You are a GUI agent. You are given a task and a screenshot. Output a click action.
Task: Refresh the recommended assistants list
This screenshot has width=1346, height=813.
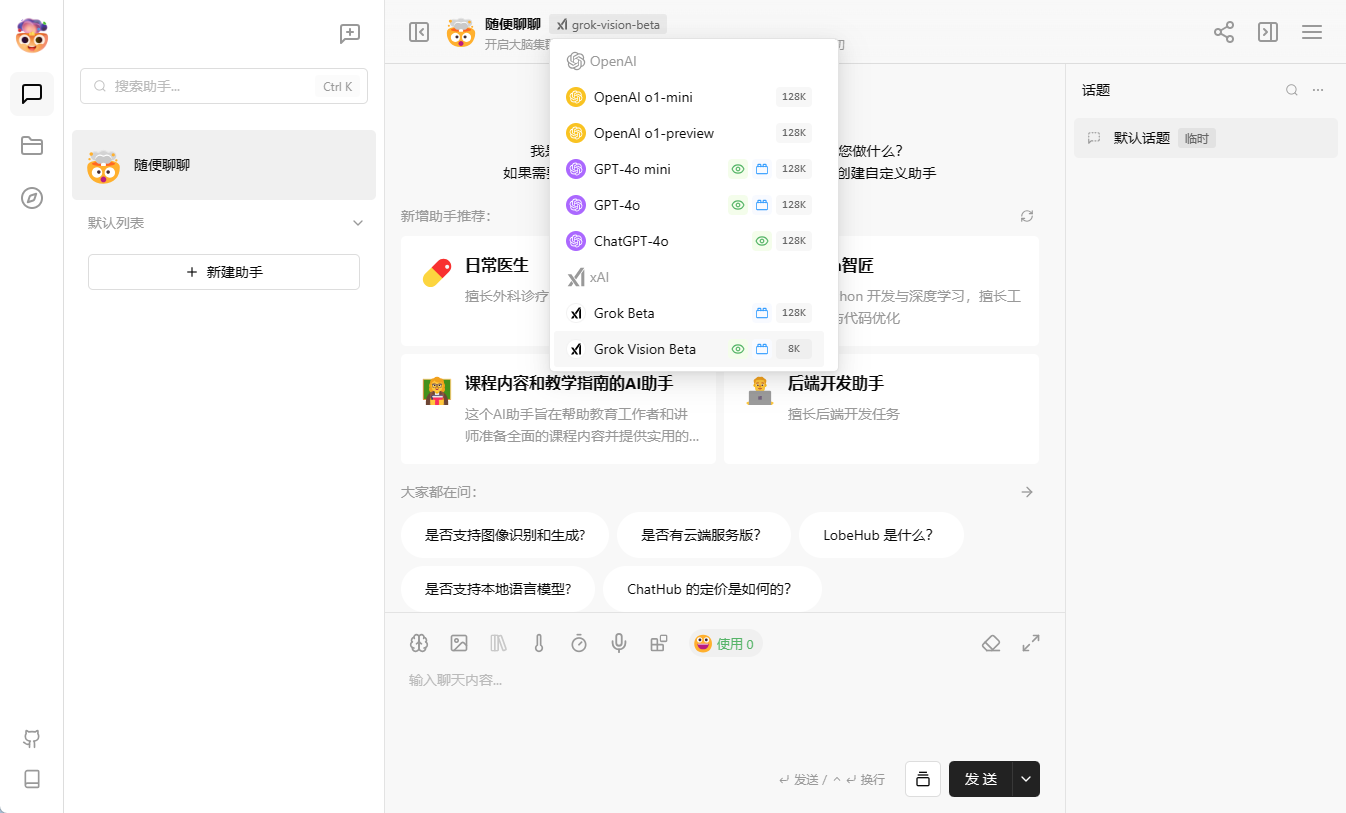[x=1027, y=216]
